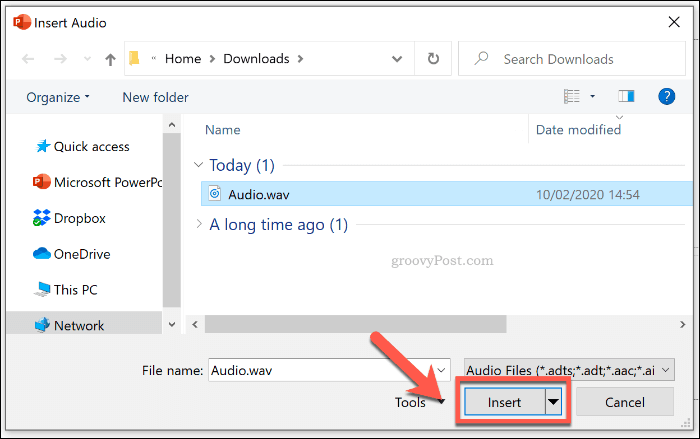Image resolution: width=700 pixels, height=439 pixels.
Task: Toggle the preview pane icon
Action: tap(626, 96)
